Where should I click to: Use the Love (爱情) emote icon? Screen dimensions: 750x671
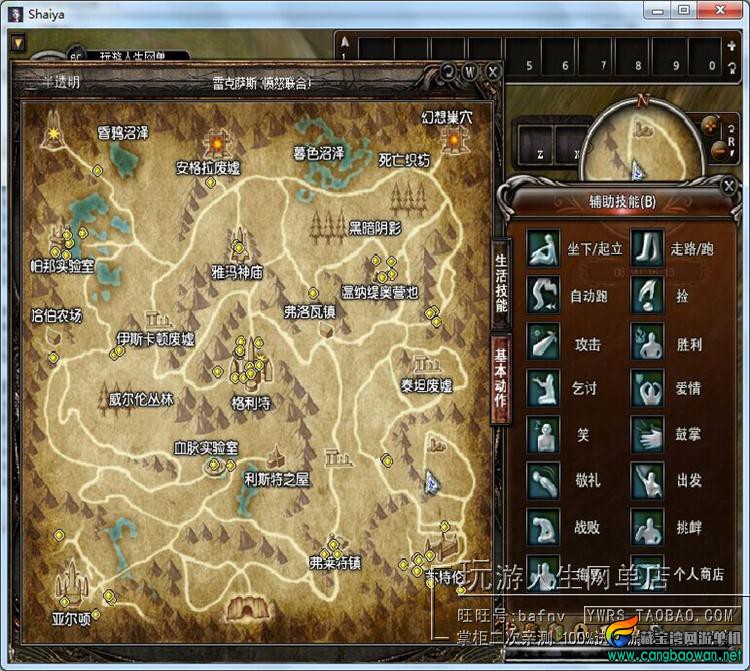[x=647, y=388]
